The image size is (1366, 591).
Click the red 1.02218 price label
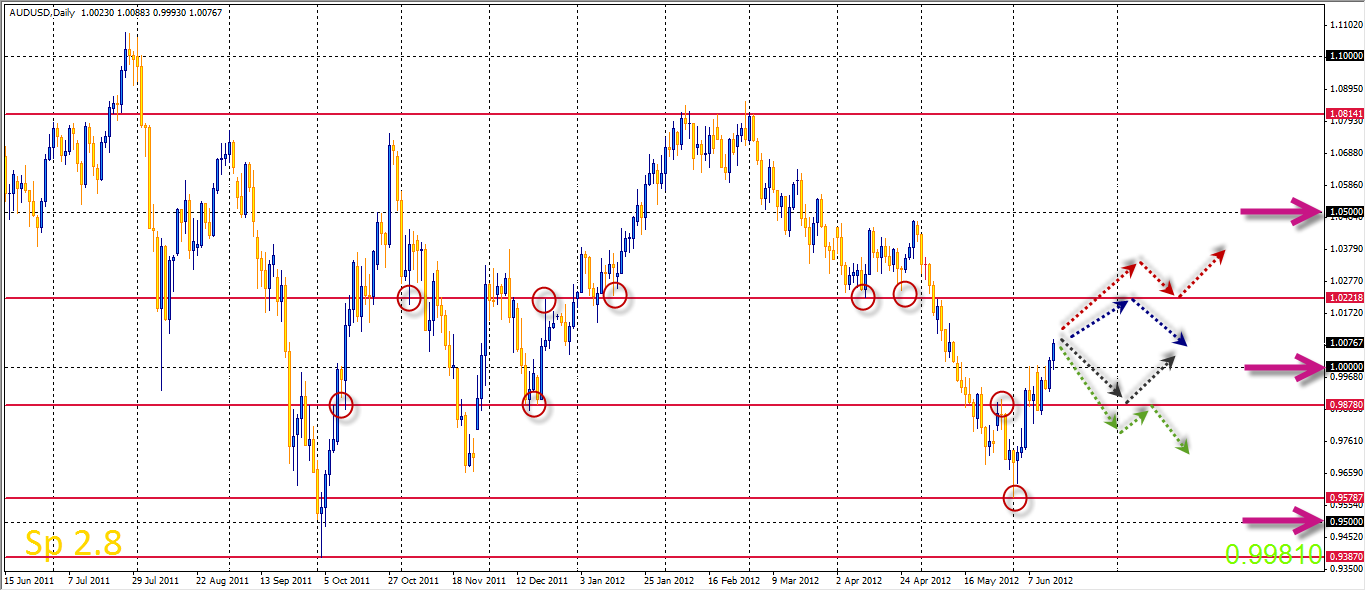click(1344, 298)
